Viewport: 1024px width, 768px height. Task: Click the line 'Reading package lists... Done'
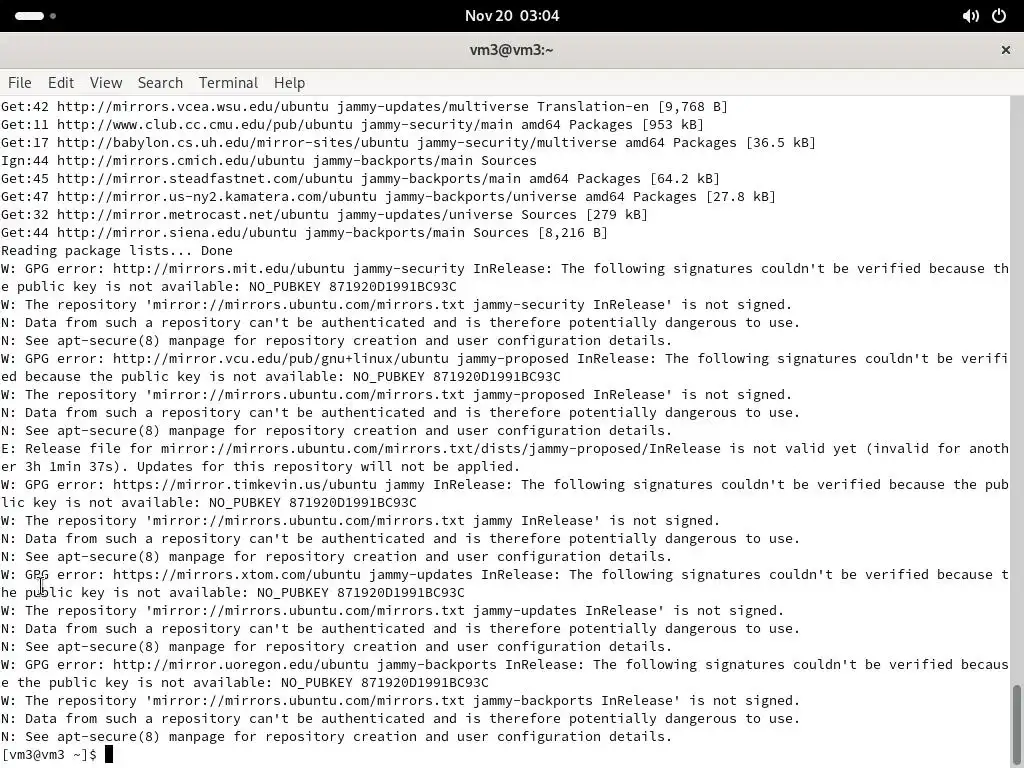click(x=117, y=251)
